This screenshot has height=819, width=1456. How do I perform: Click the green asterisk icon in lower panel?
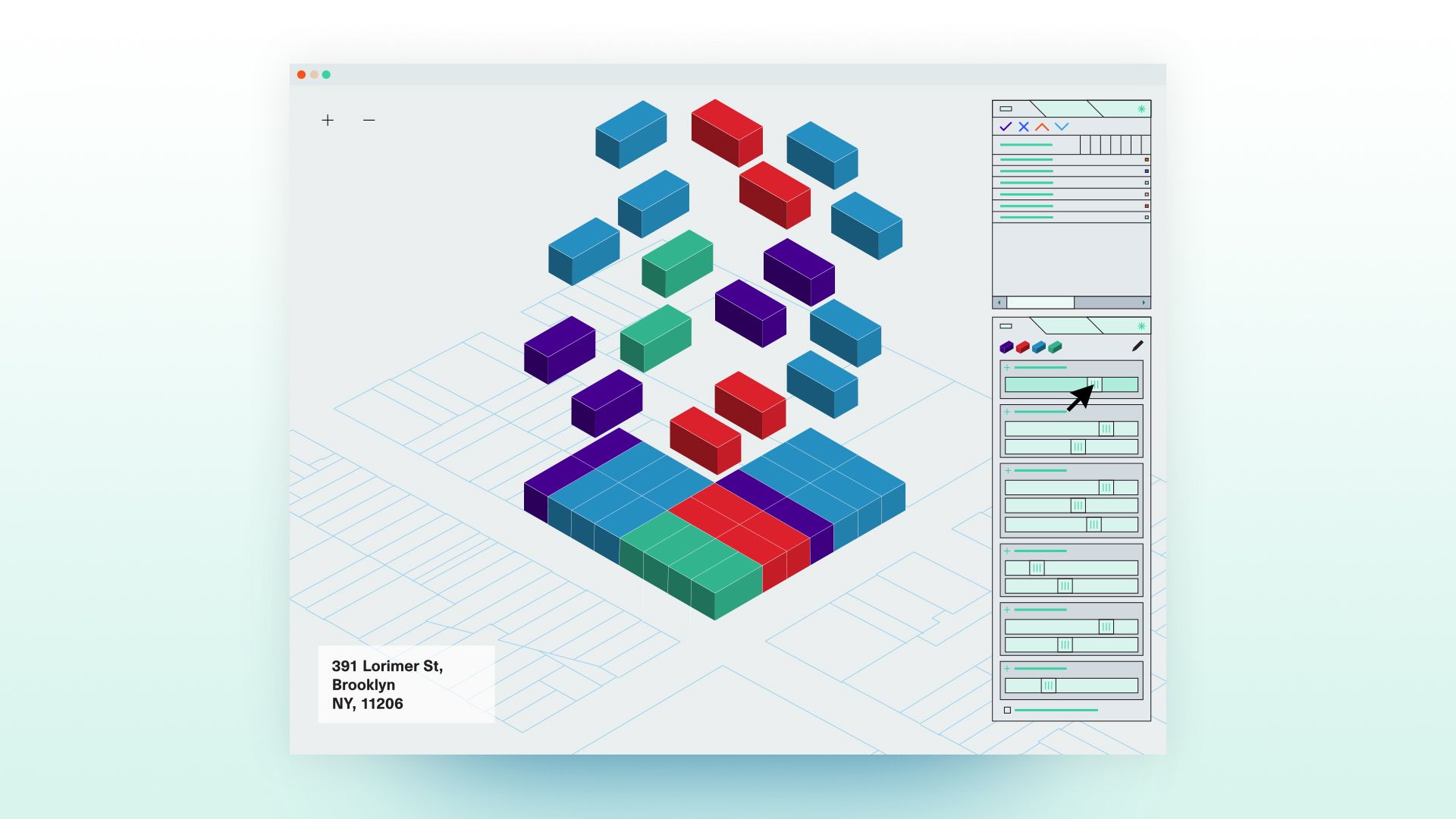pyautogui.click(x=1141, y=326)
